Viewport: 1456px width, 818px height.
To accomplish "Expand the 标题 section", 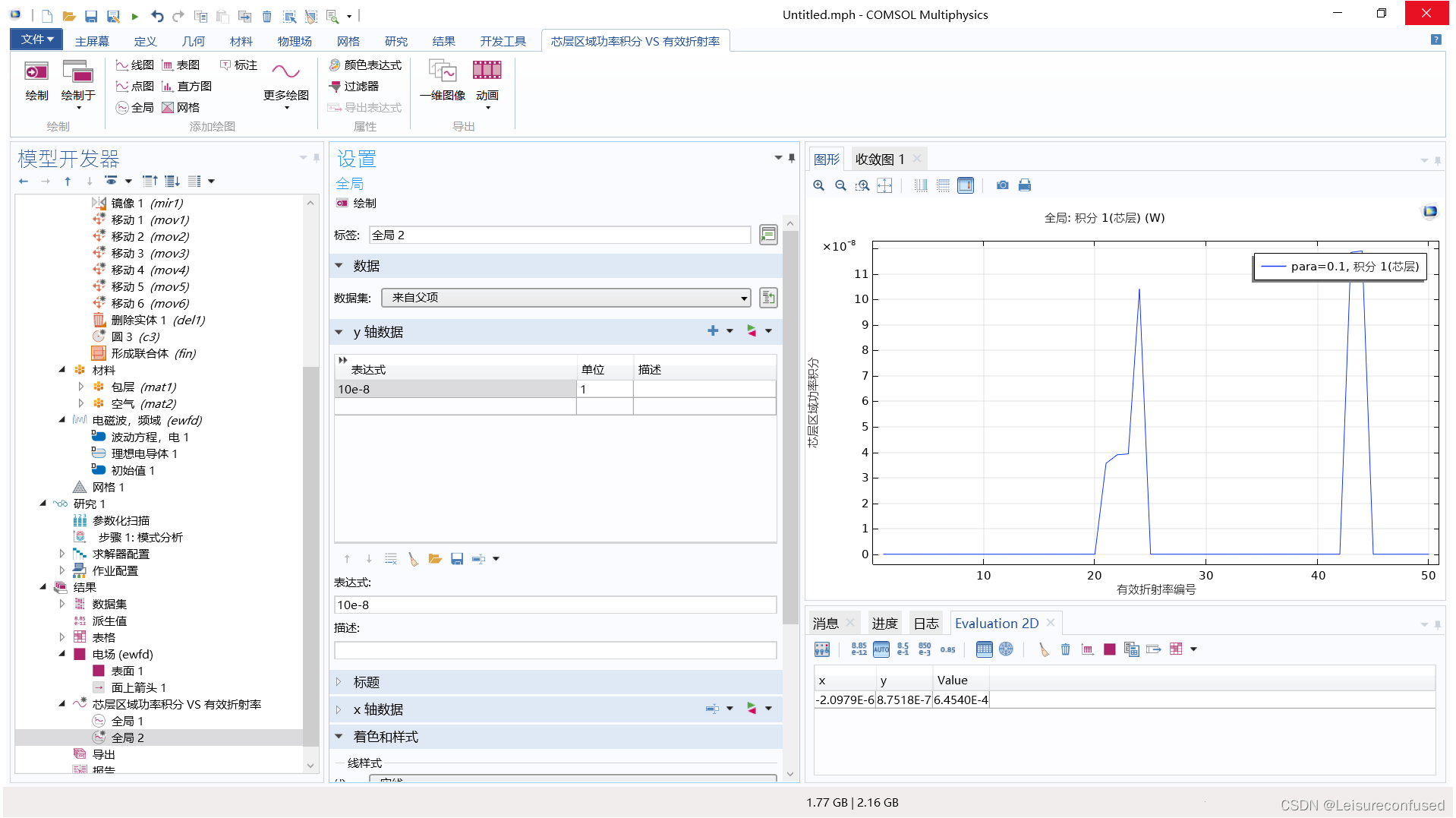I will click(339, 682).
